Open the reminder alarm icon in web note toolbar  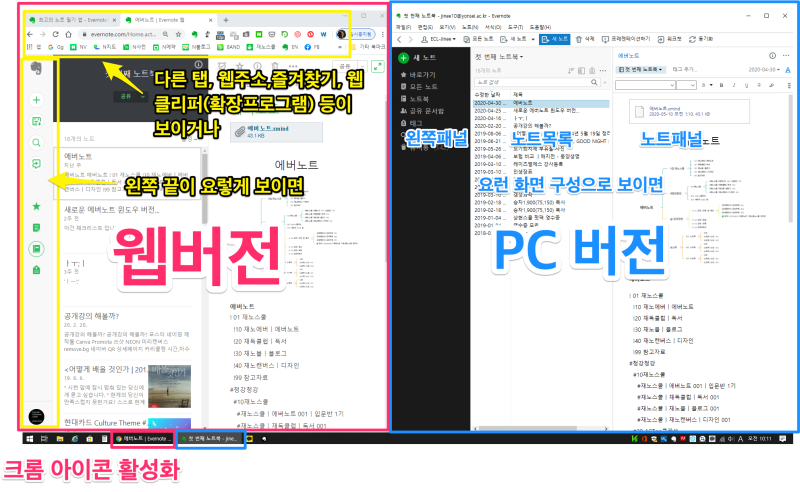pyautogui.click(x=222, y=66)
